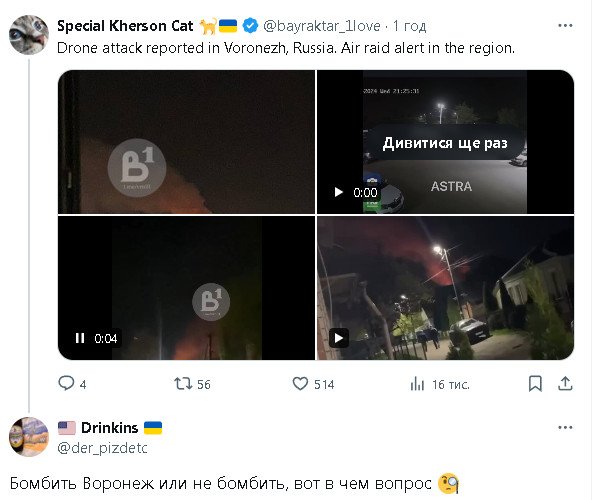
Task: Open the @der_pizdetc handle link
Action: pyautogui.click(x=102, y=448)
